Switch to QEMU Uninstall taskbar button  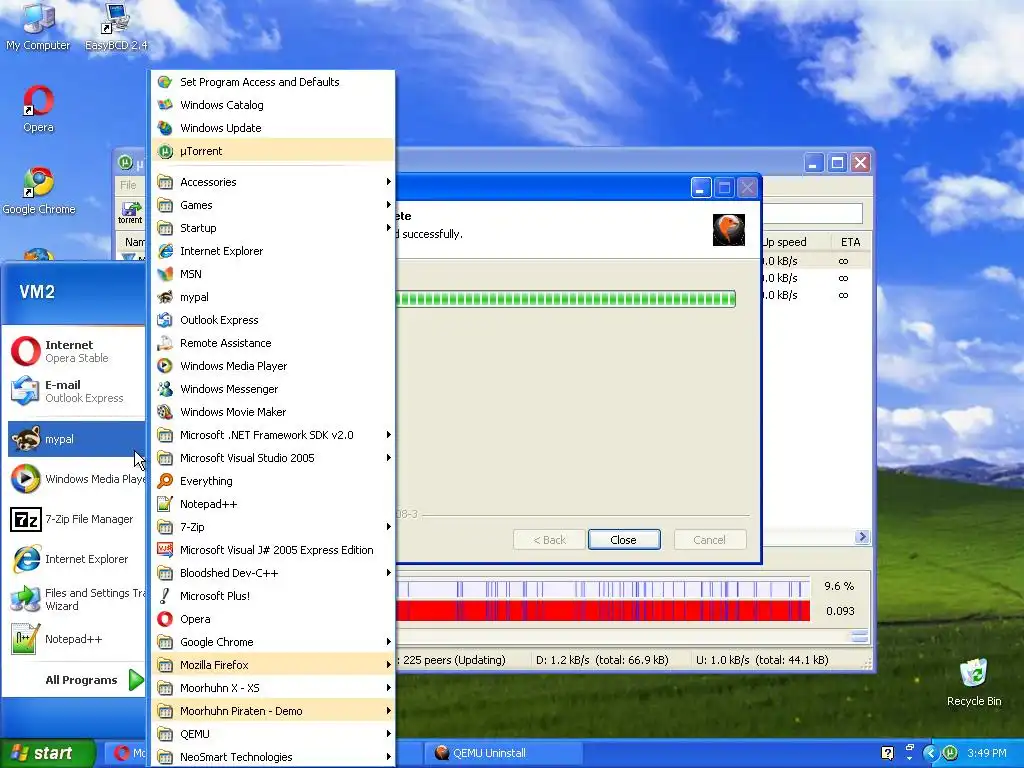pos(504,753)
